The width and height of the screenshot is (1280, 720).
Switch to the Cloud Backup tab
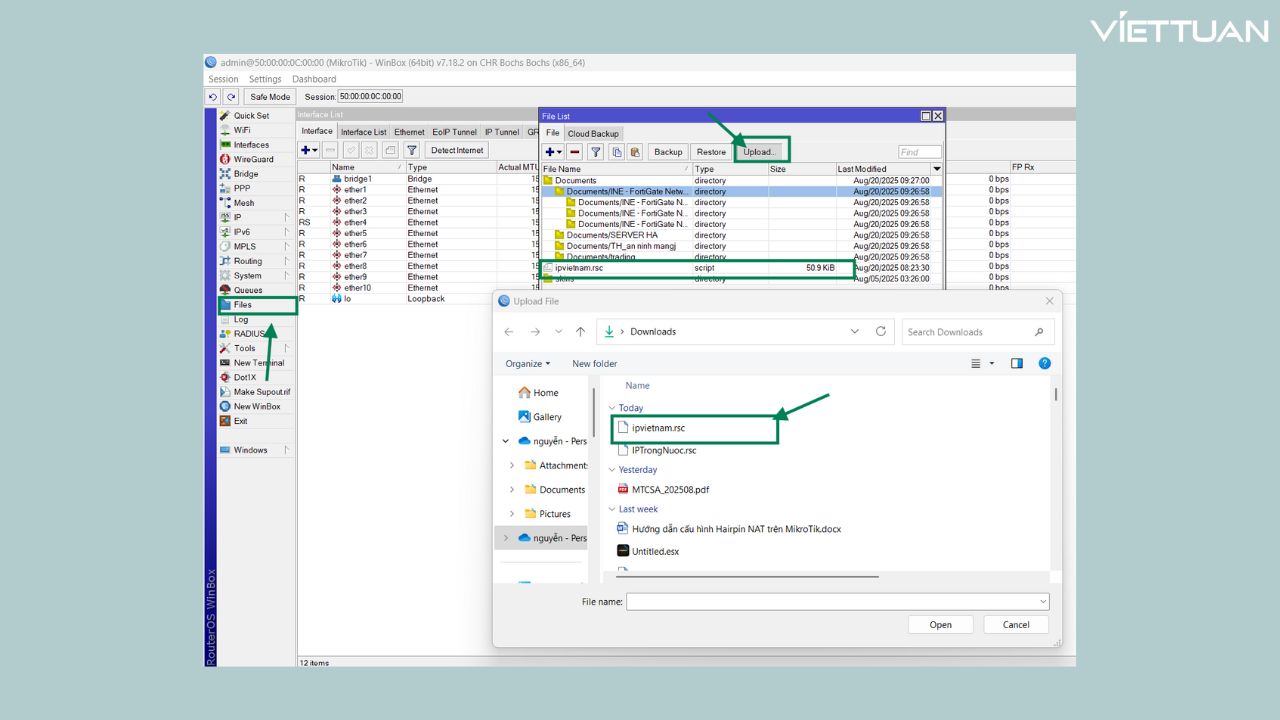pyautogui.click(x=594, y=134)
